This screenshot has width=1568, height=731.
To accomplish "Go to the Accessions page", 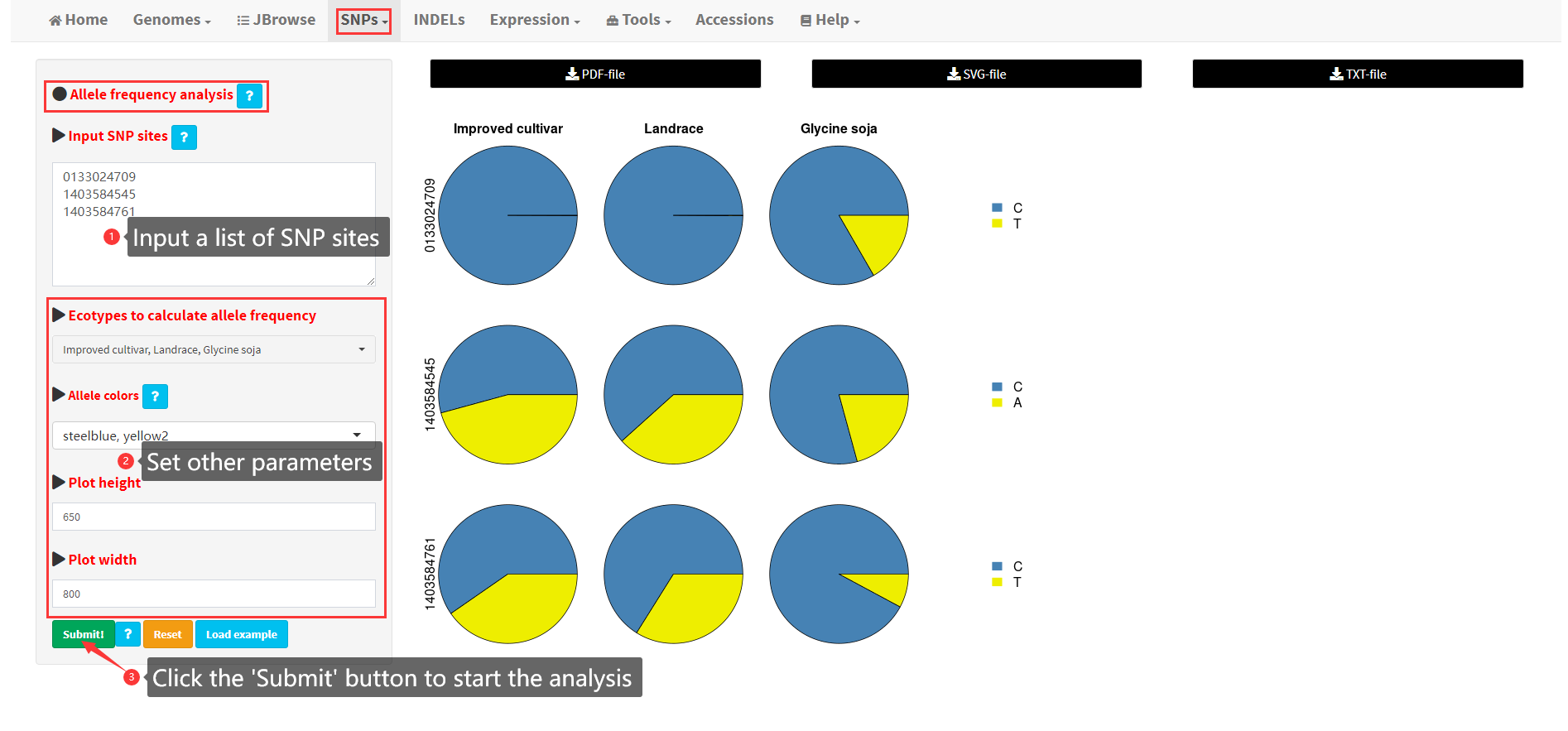I will [x=733, y=20].
